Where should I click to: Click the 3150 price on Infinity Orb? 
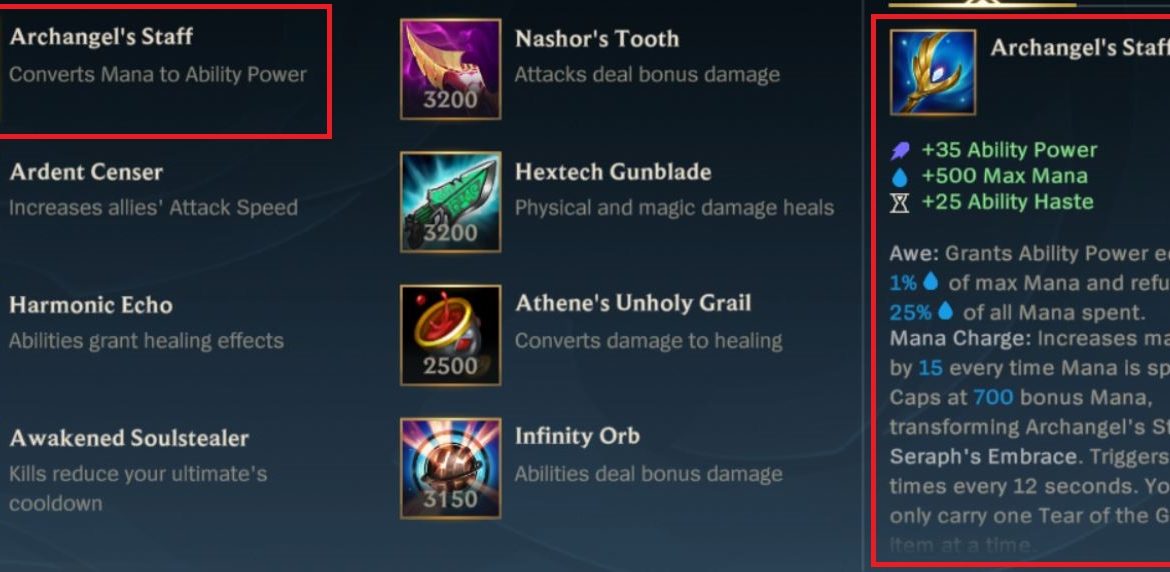click(x=451, y=500)
